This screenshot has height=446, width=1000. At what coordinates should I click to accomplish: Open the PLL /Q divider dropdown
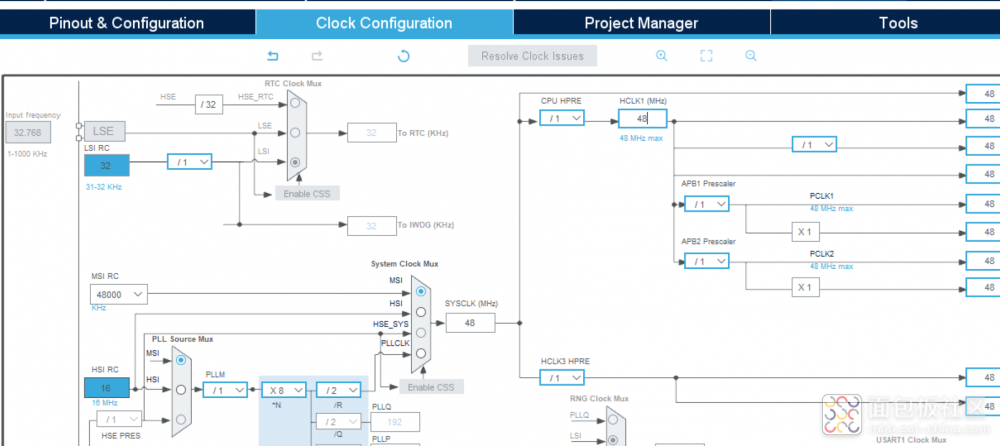(338, 422)
